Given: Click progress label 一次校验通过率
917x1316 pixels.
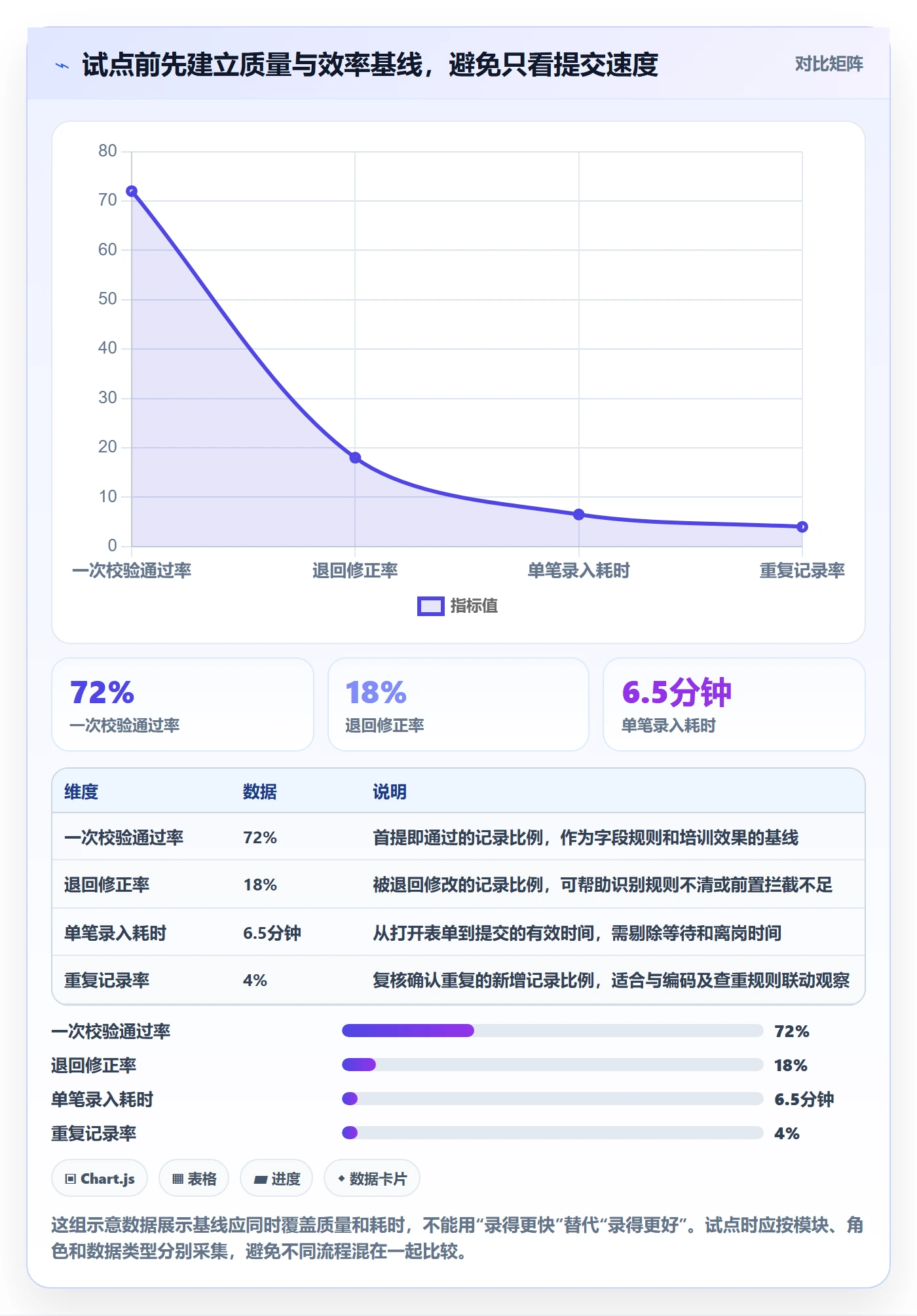Looking at the screenshot, I should click(111, 1032).
